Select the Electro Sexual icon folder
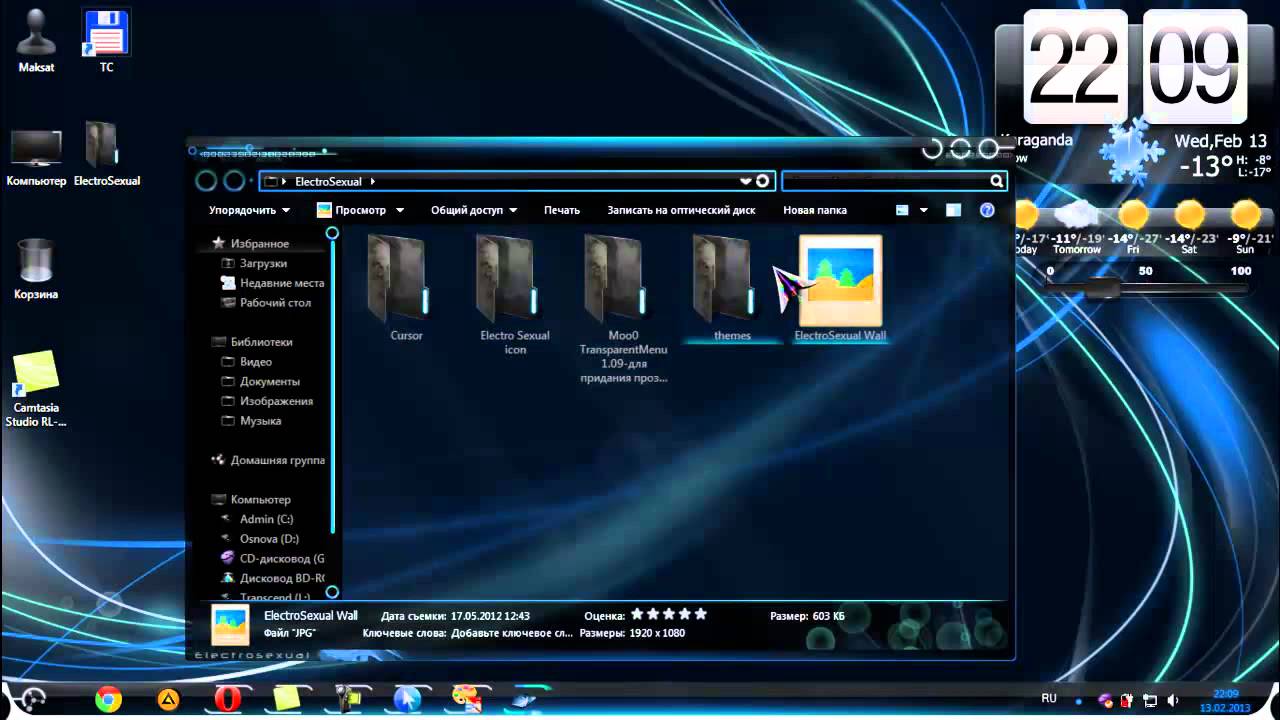Viewport: 1280px width, 720px height. (515, 294)
